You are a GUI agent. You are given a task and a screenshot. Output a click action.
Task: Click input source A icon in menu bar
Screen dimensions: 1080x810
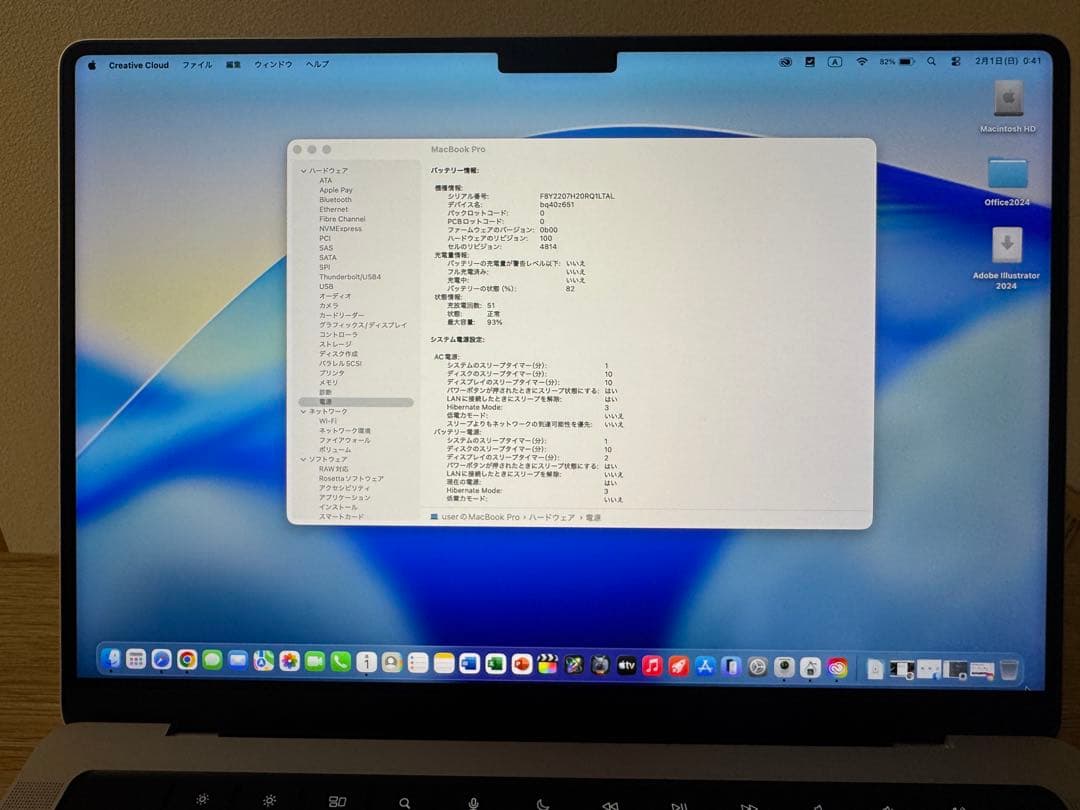[x=834, y=62]
